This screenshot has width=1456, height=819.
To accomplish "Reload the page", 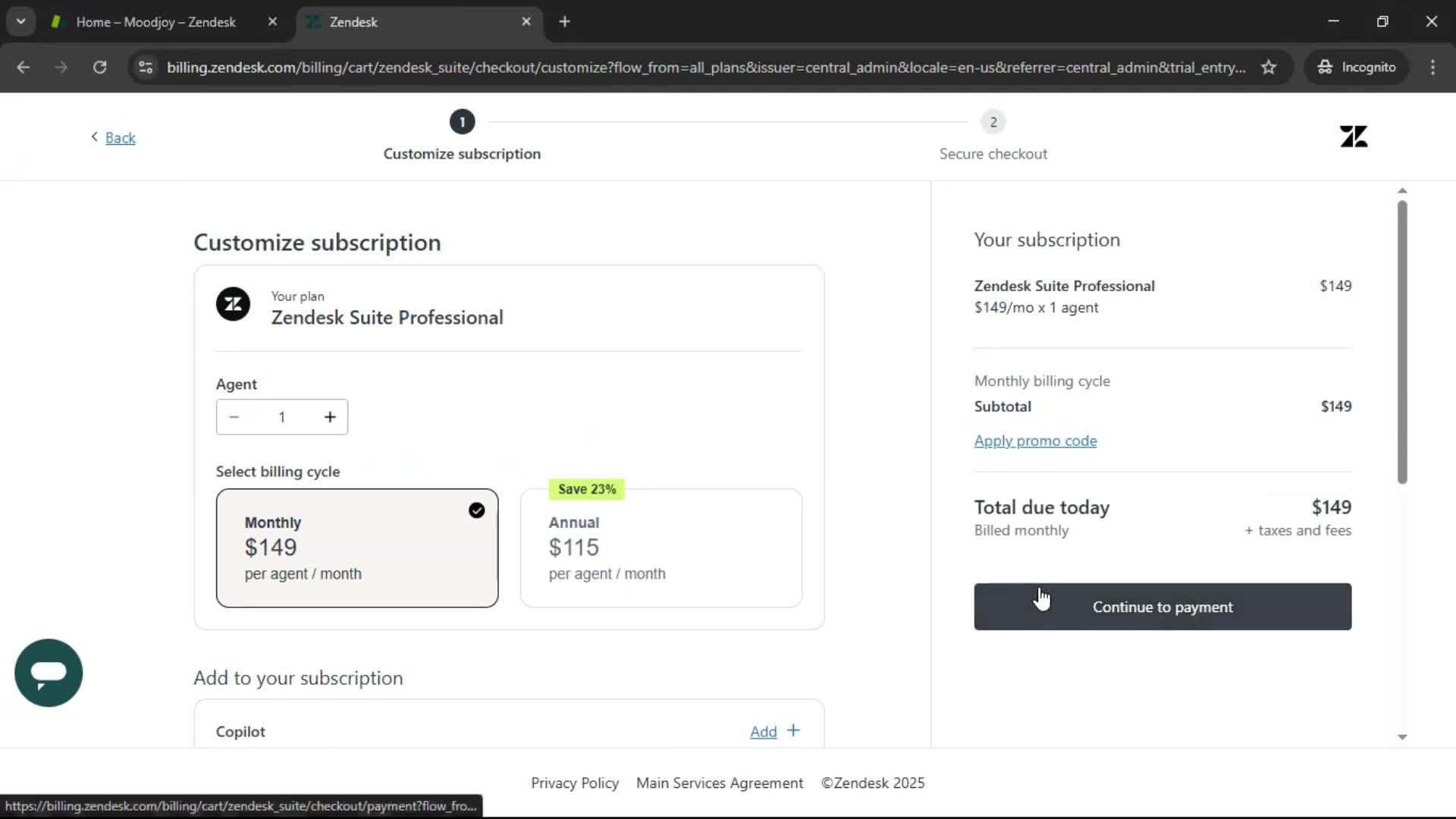I will click(99, 67).
